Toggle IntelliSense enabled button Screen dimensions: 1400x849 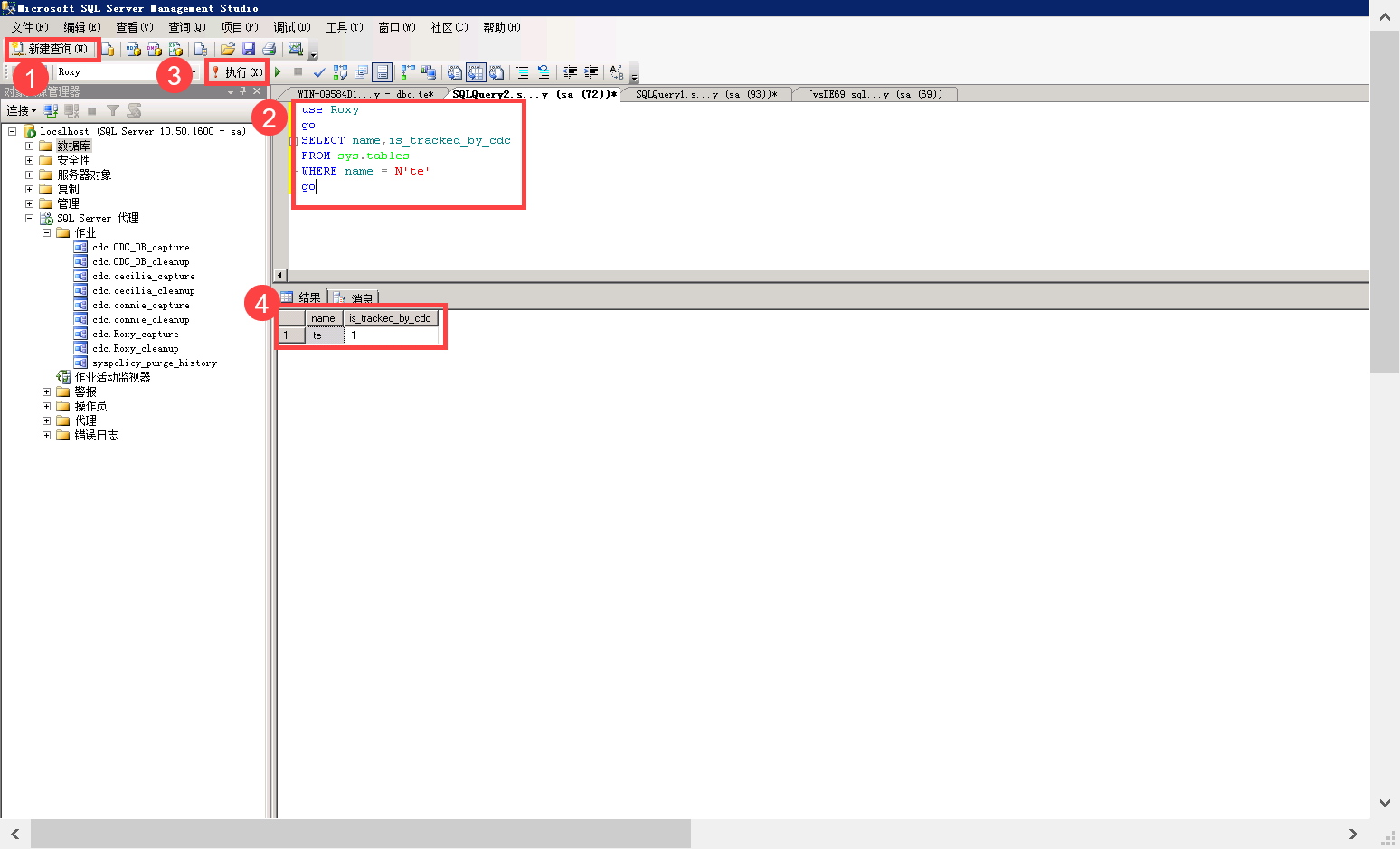(383, 72)
